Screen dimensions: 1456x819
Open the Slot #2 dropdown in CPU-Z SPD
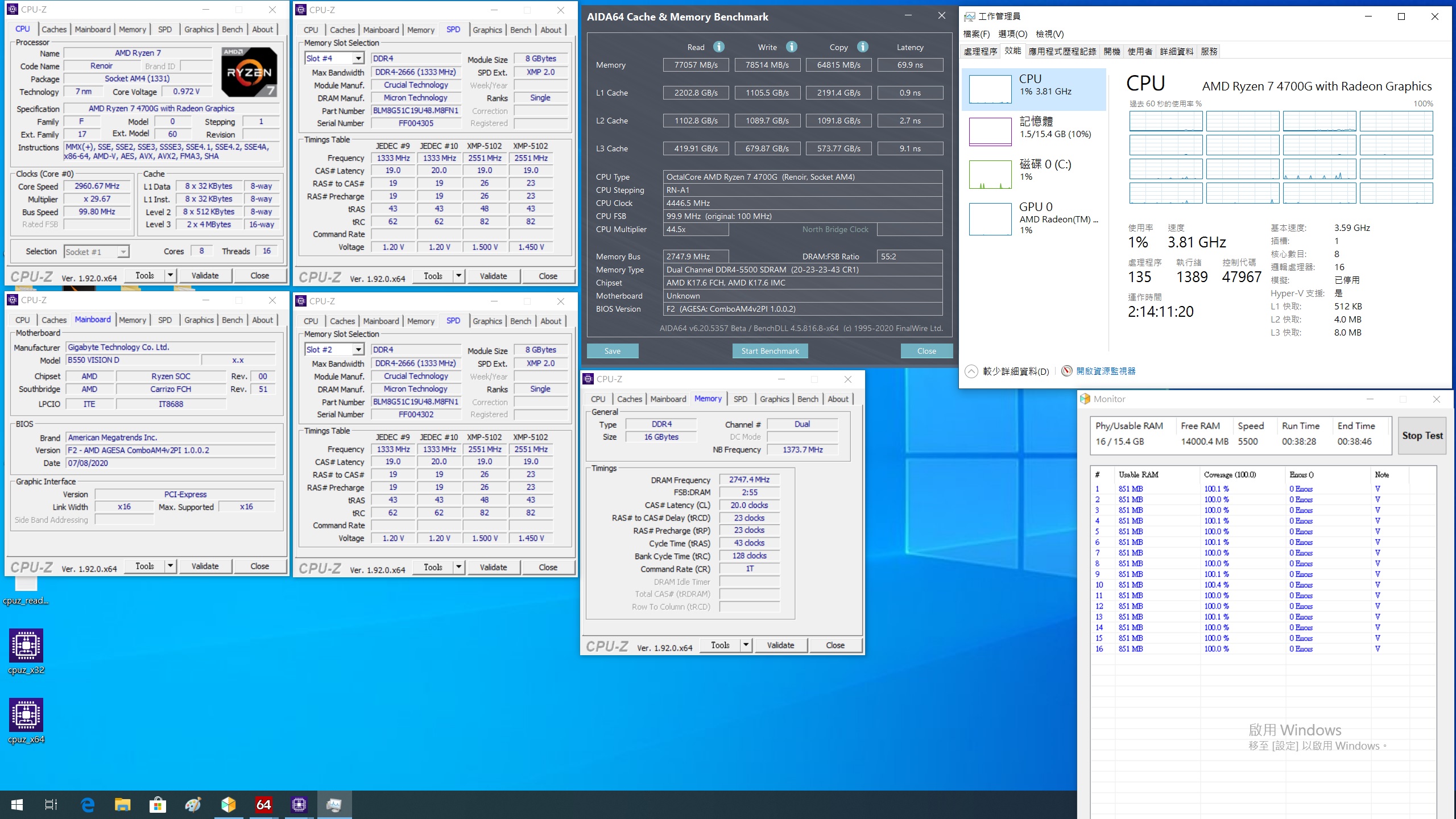coord(358,350)
